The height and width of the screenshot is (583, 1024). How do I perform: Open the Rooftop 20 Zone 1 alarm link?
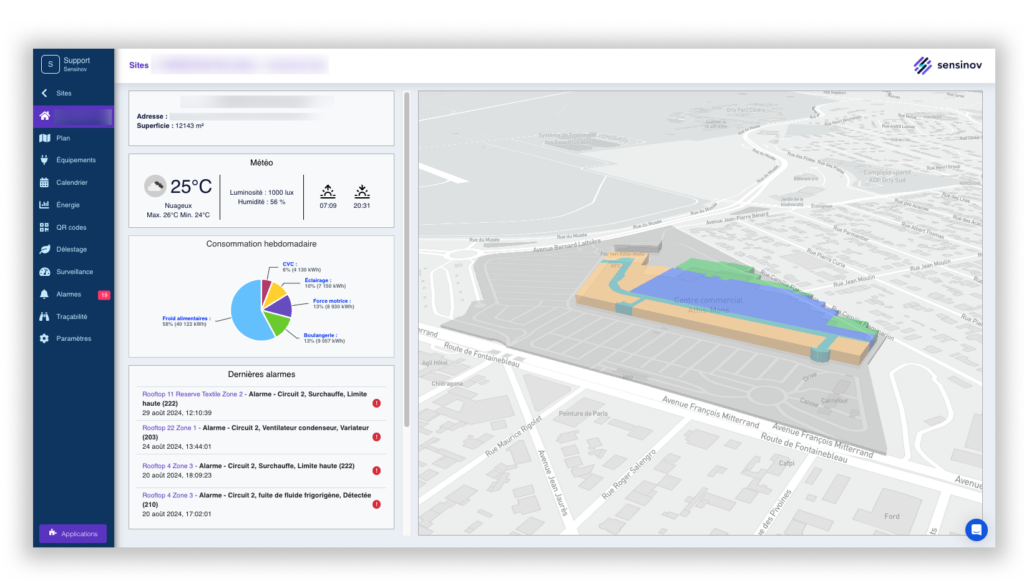click(x=170, y=427)
